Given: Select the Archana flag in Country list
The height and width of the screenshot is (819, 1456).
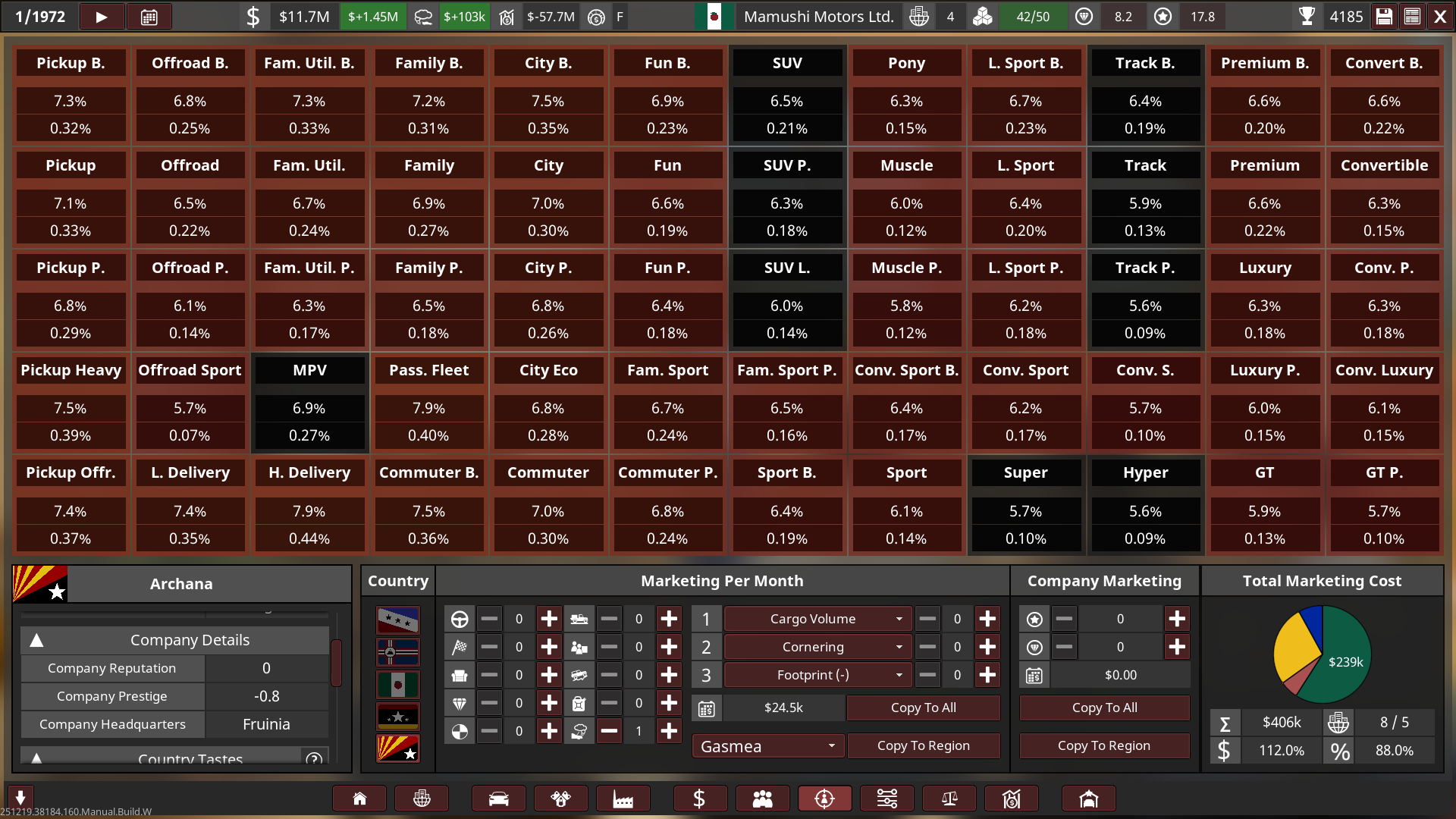Looking at the screenshot, I should coord(398,748).
